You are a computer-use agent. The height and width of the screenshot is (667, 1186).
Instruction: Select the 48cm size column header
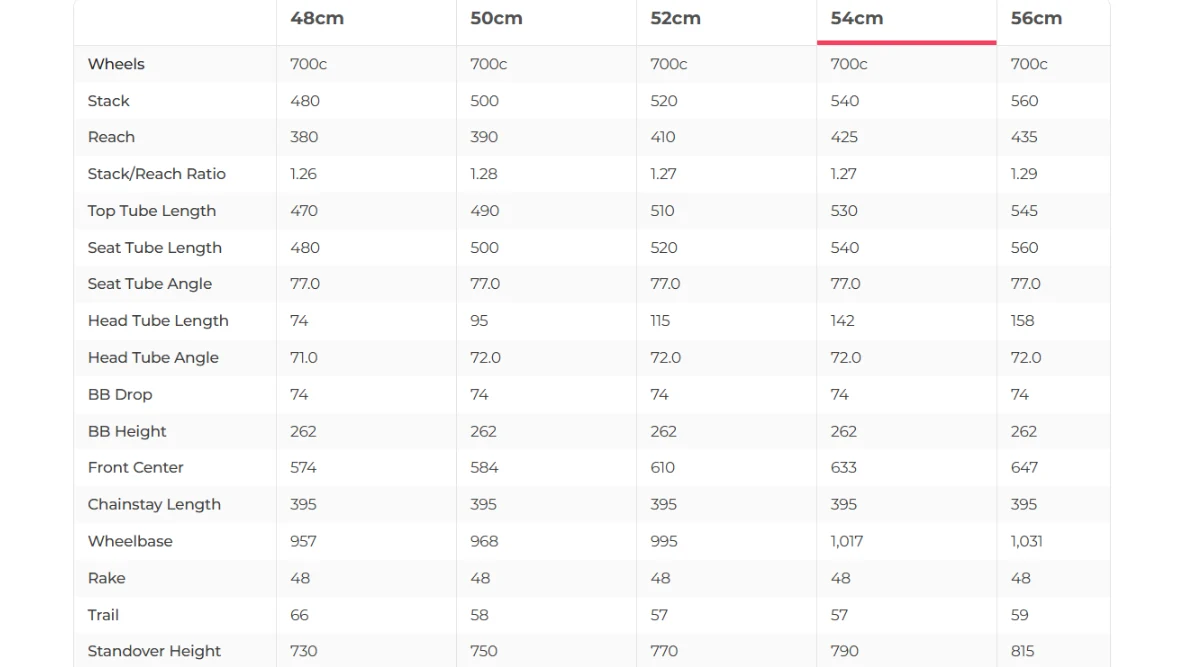pyautogui.click(x=317, y=18)
